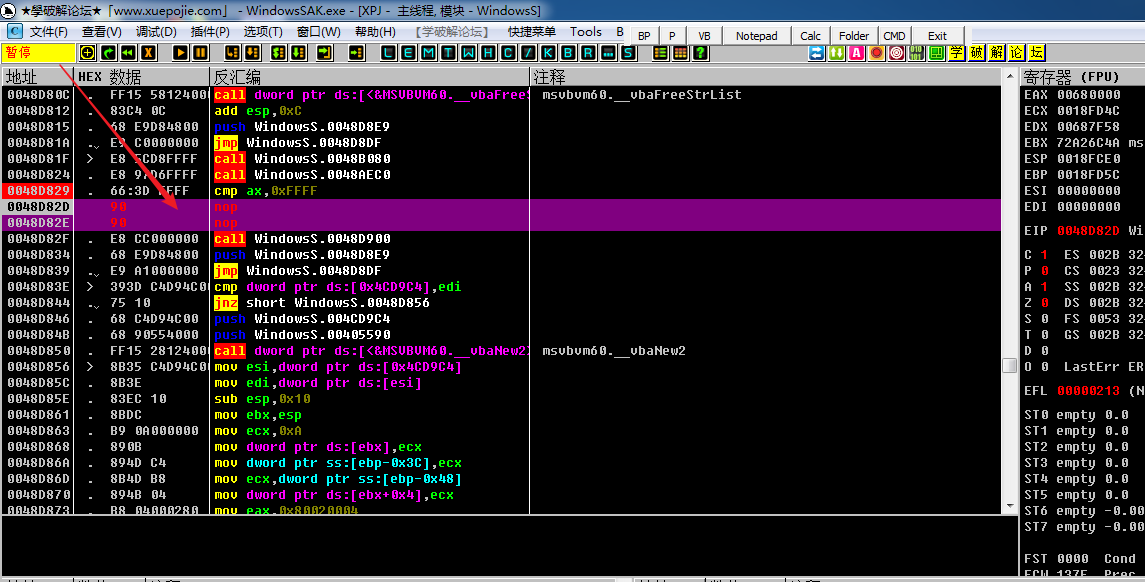Click the Exit button
1145x582 pixels.
(x=937, y=36)
